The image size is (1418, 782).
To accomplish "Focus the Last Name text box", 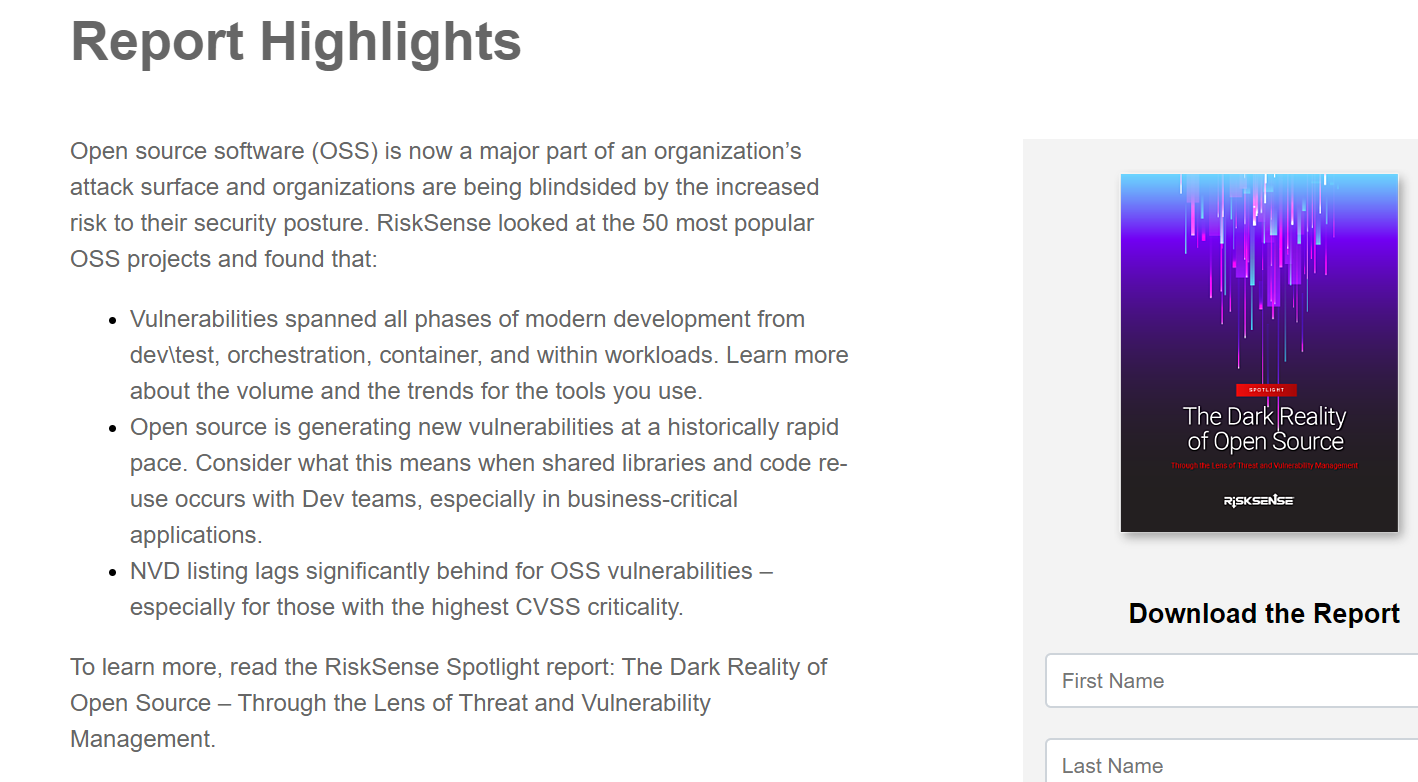I will [1230, 765].
